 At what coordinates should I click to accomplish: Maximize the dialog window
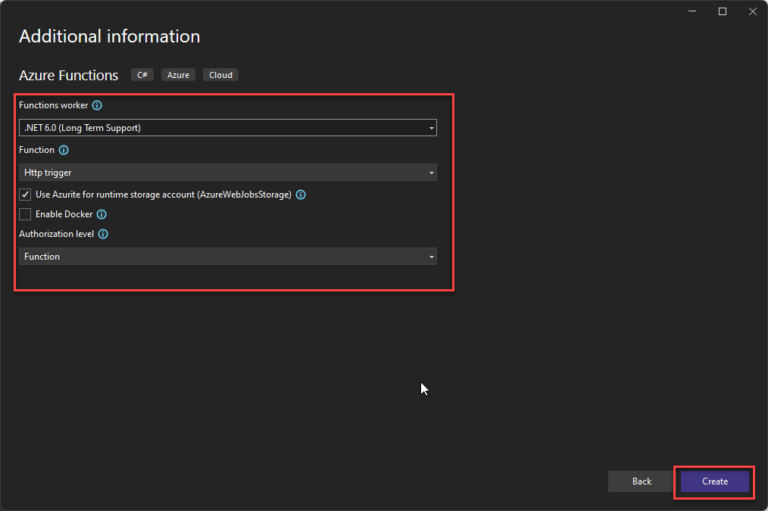click(x=722, y=11)
